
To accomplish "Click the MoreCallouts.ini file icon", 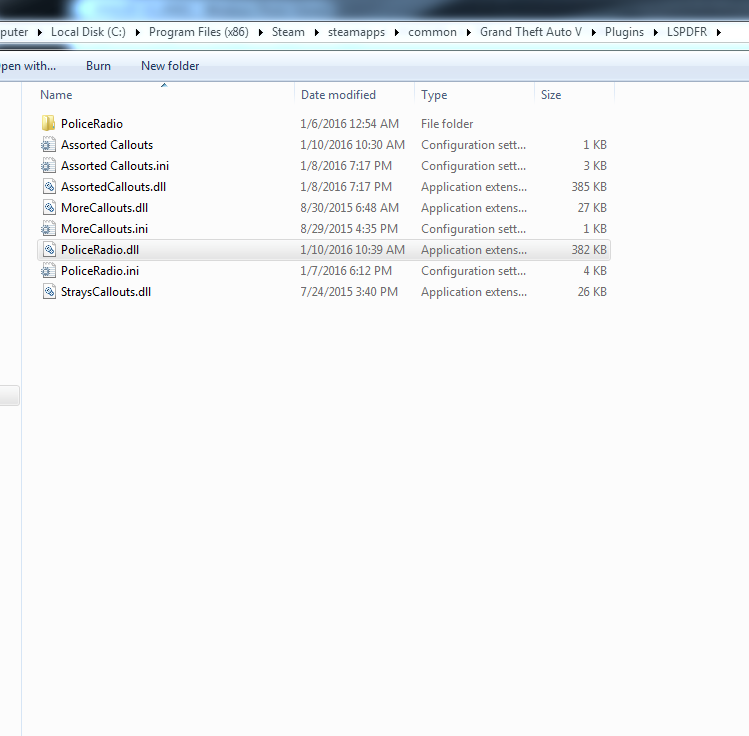I will (x=48, y=228).
